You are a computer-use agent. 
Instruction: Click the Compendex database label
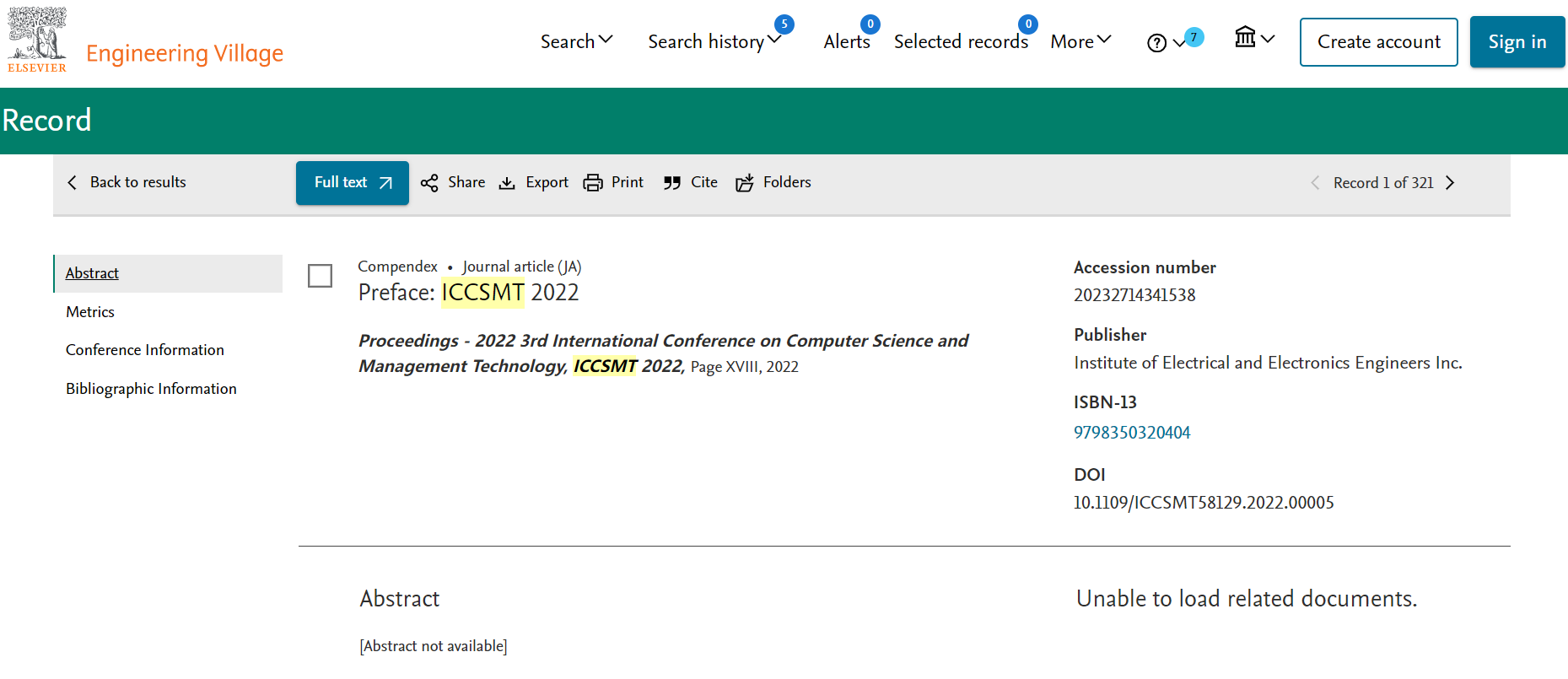[397, 267]
